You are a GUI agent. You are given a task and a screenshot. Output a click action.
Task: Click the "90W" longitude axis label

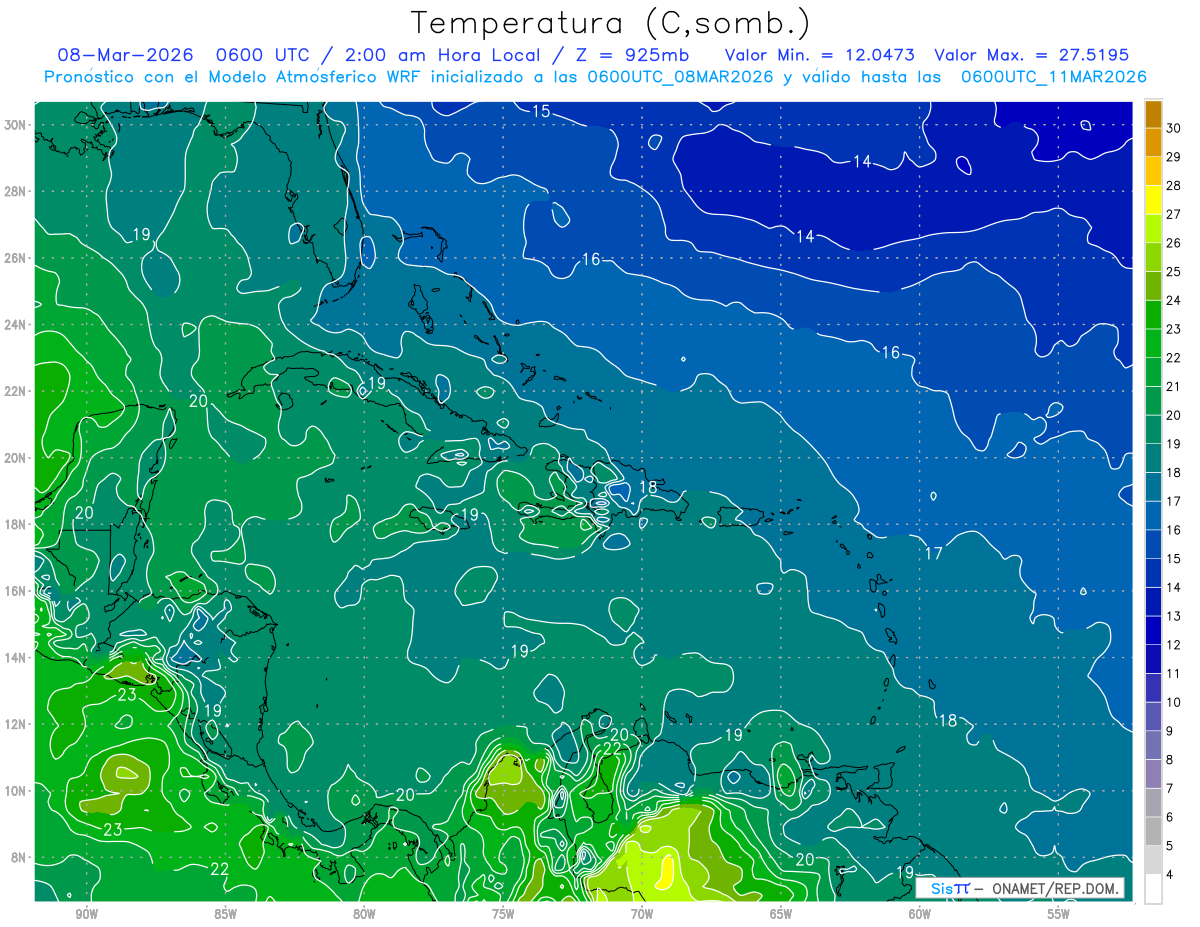click(x=86, y=914)
